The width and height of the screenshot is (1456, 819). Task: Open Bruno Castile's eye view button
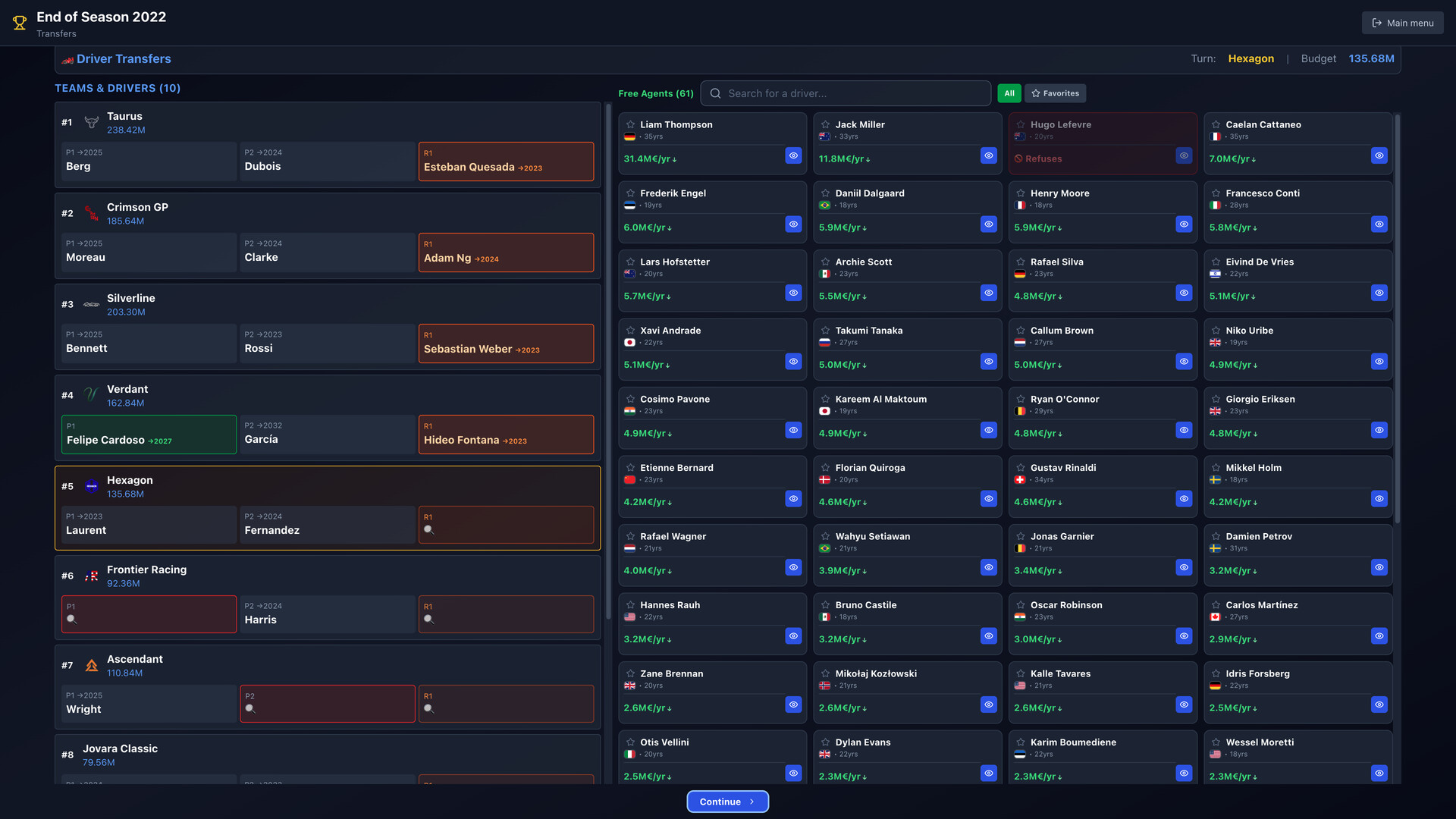989,635
